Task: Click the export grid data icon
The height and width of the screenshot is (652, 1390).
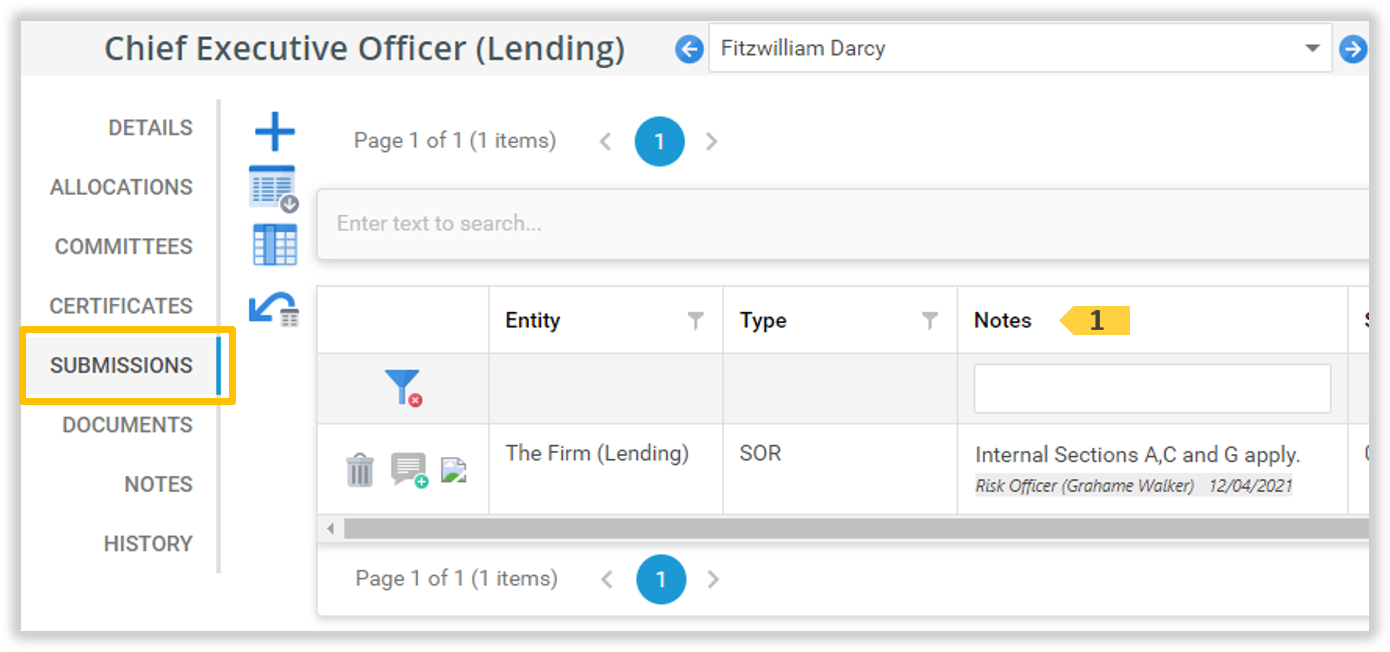Action: point(273,188)
